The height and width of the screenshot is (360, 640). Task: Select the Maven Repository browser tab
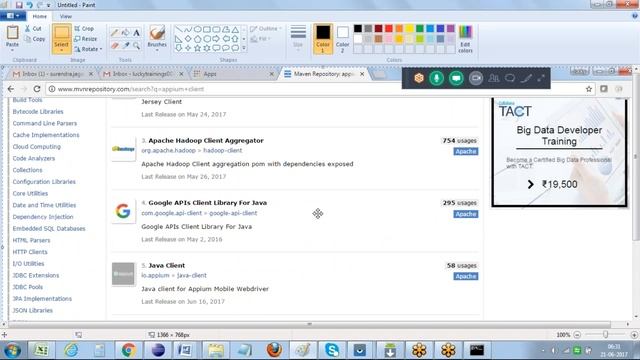(324, 74)
